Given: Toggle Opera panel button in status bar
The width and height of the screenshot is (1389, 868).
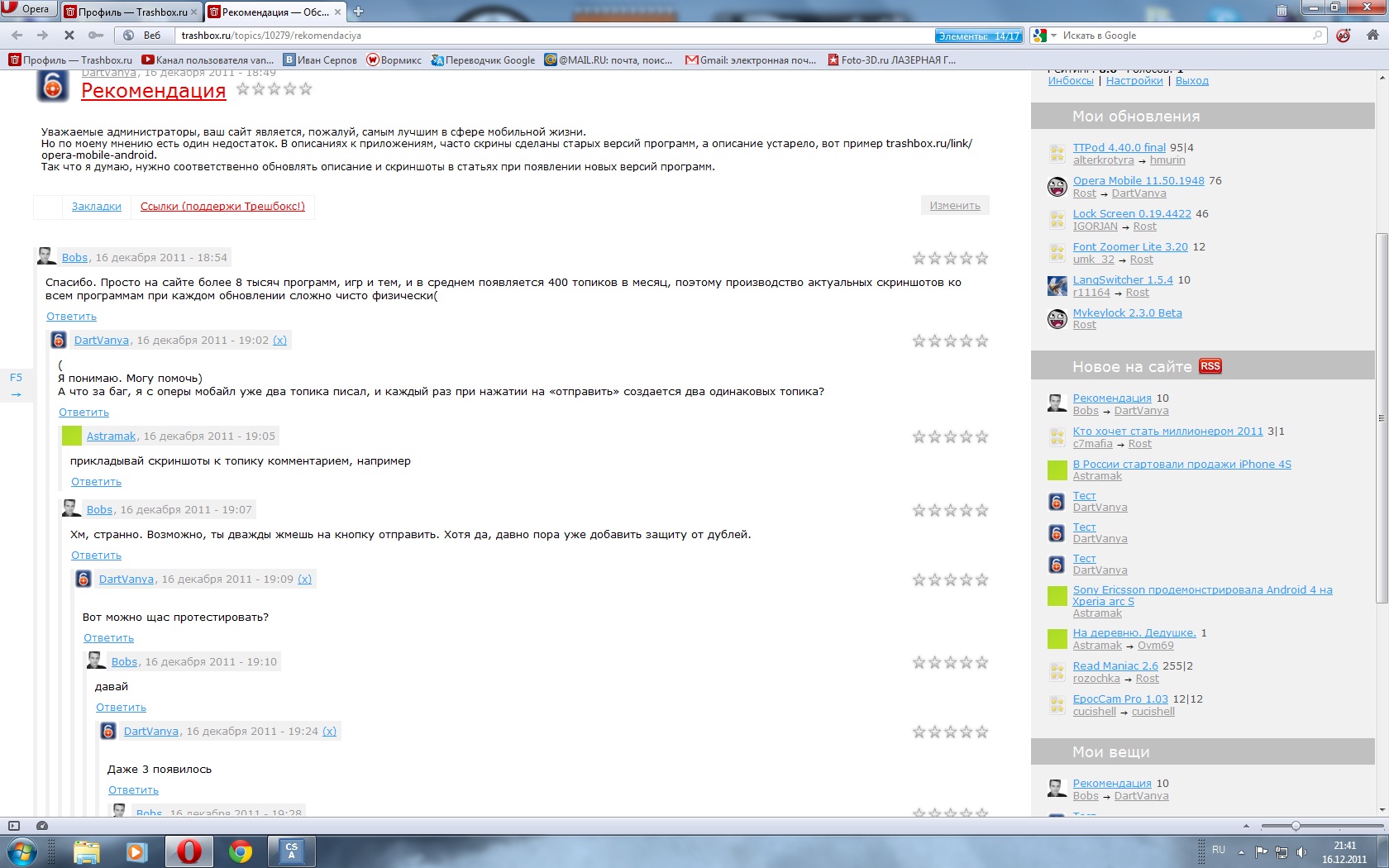Looking at the screenshot, I should click(13, 826).
